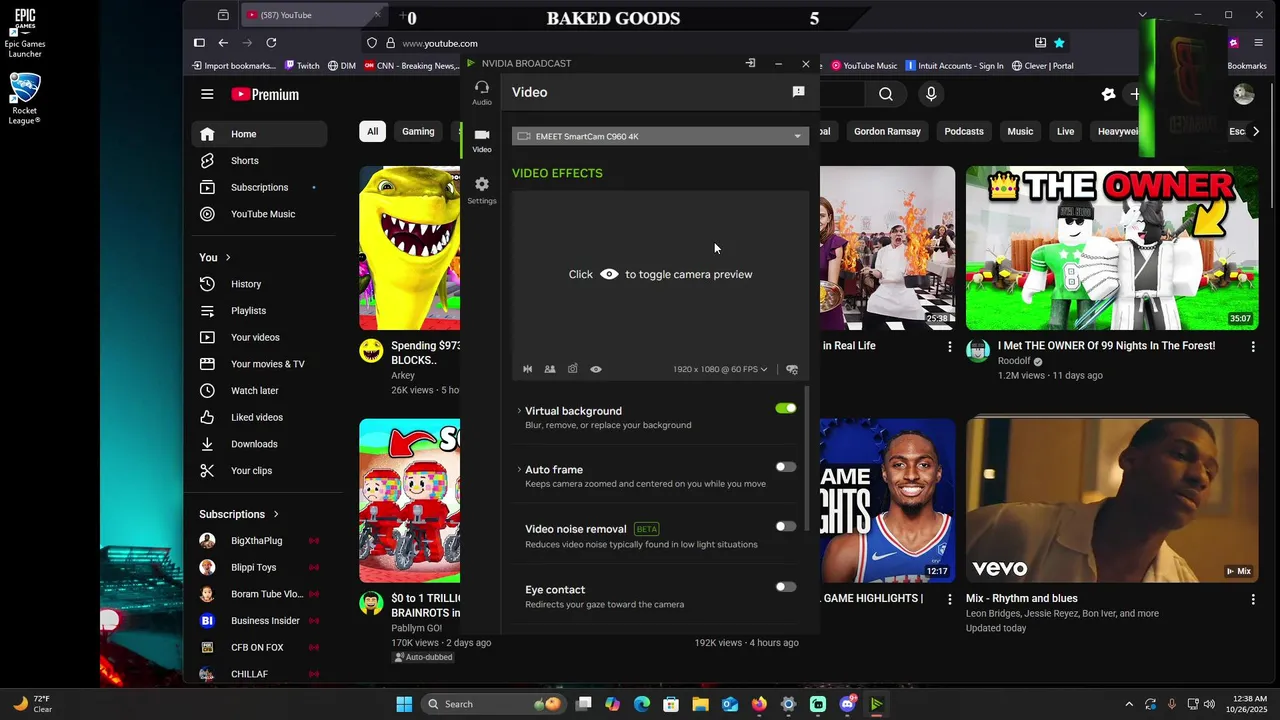Click the two-people icon under the camera preview
Screen dimensions: 1280x720
click(x=550, y=369)
